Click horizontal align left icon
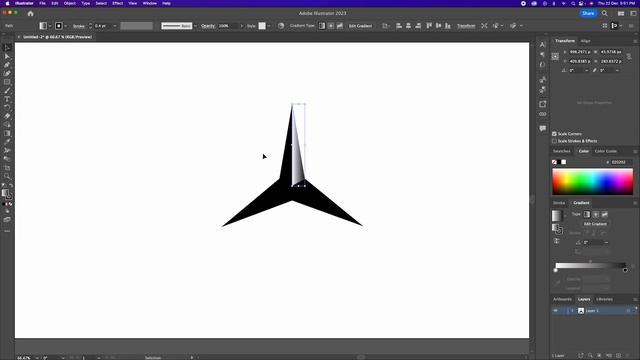The height and width of the screenshot is (360, 640). pyautogui.click(x=399, y=26)
